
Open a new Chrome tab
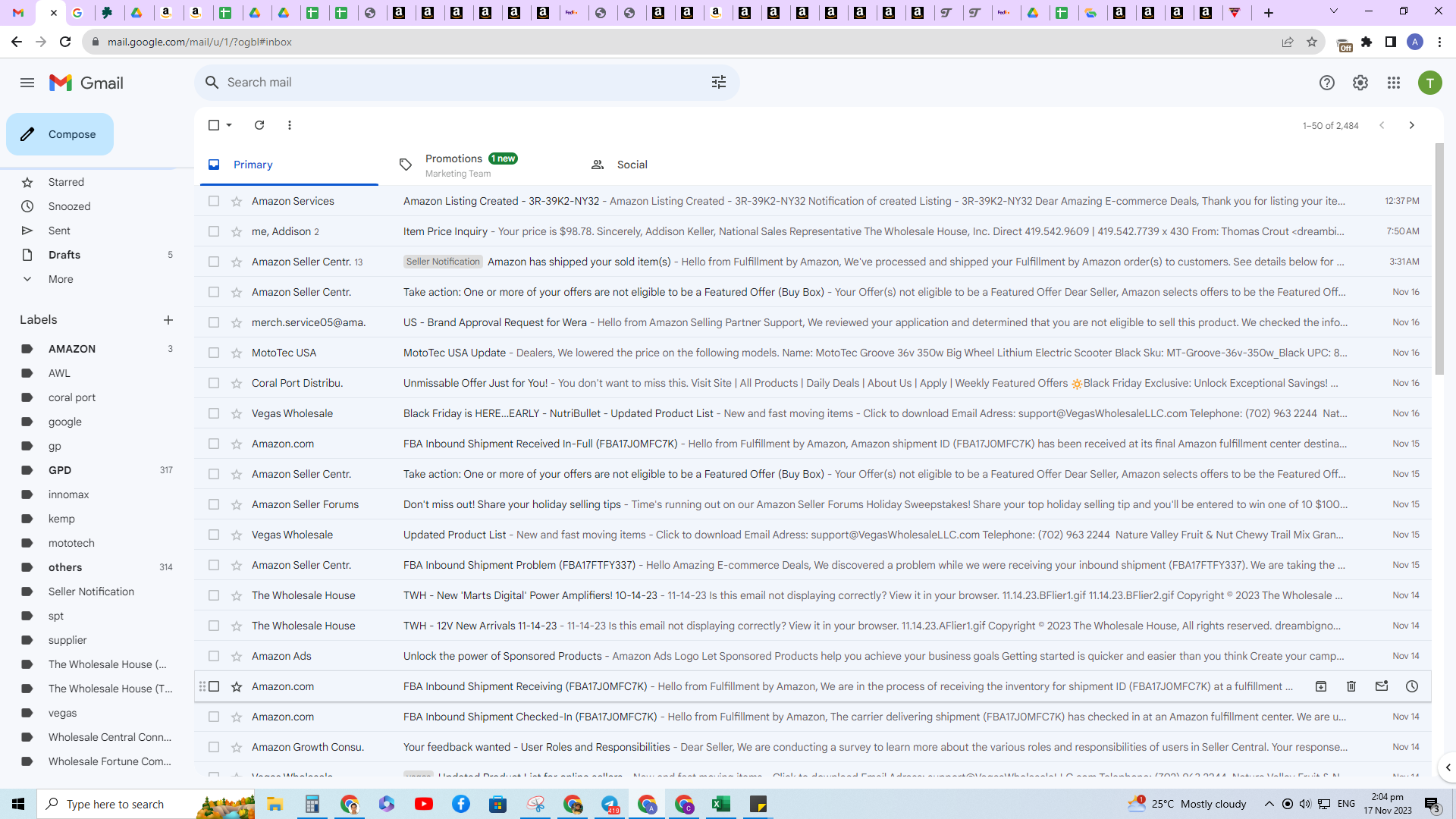coord(1269,12)
